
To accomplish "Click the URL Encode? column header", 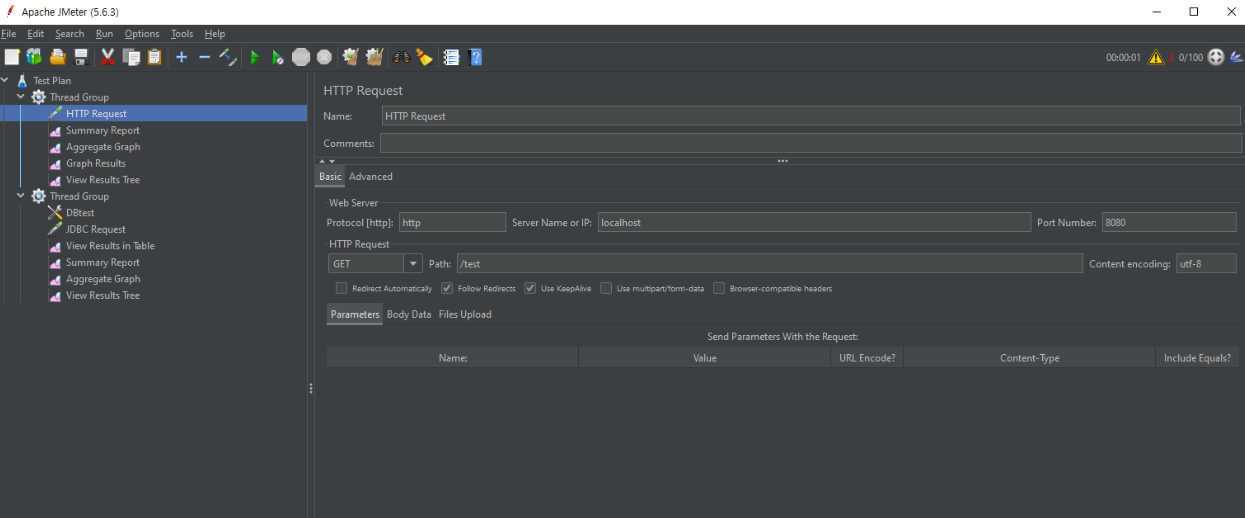I will pyautogui.click(x=867, y=358).
